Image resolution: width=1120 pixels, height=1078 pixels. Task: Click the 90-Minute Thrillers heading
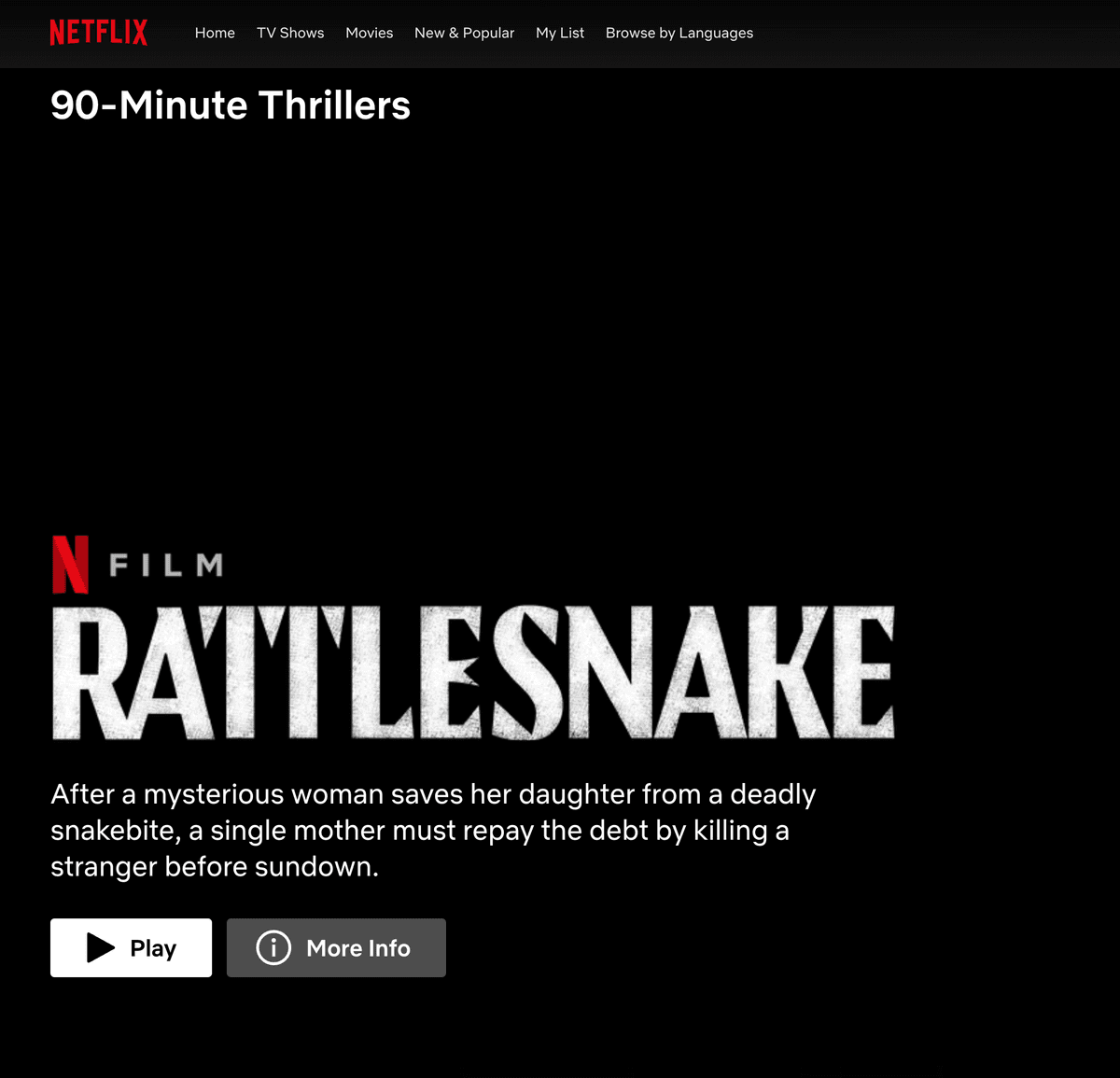coord(231,105)
